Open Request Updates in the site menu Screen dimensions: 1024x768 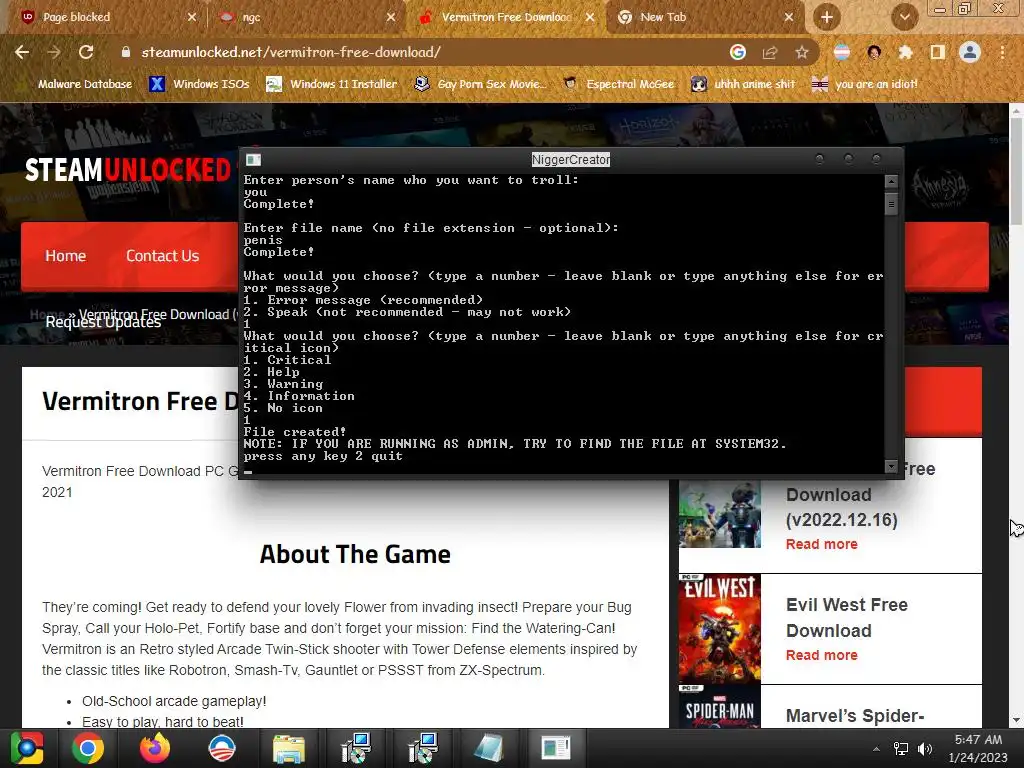pyautogui.click(x=103, y=322)
